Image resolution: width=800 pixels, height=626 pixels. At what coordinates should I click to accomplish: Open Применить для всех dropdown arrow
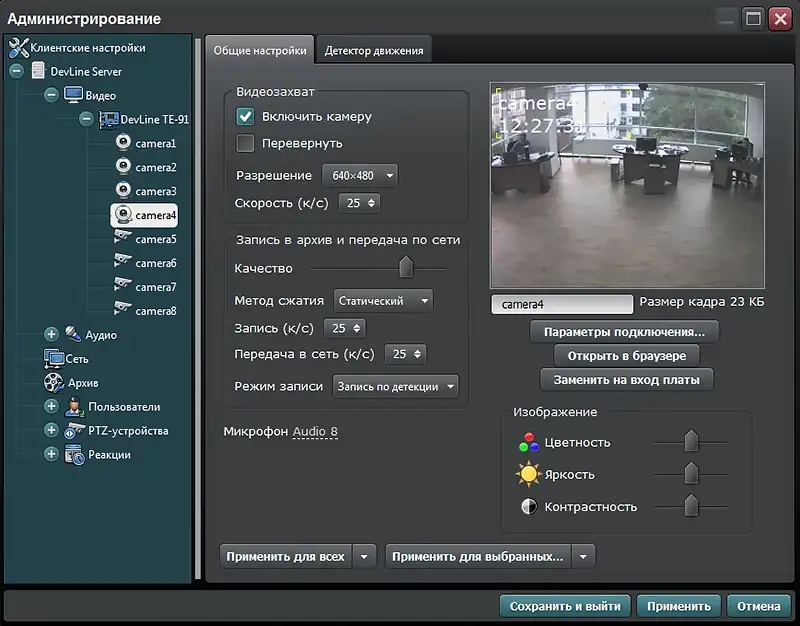tap(364, 557)
